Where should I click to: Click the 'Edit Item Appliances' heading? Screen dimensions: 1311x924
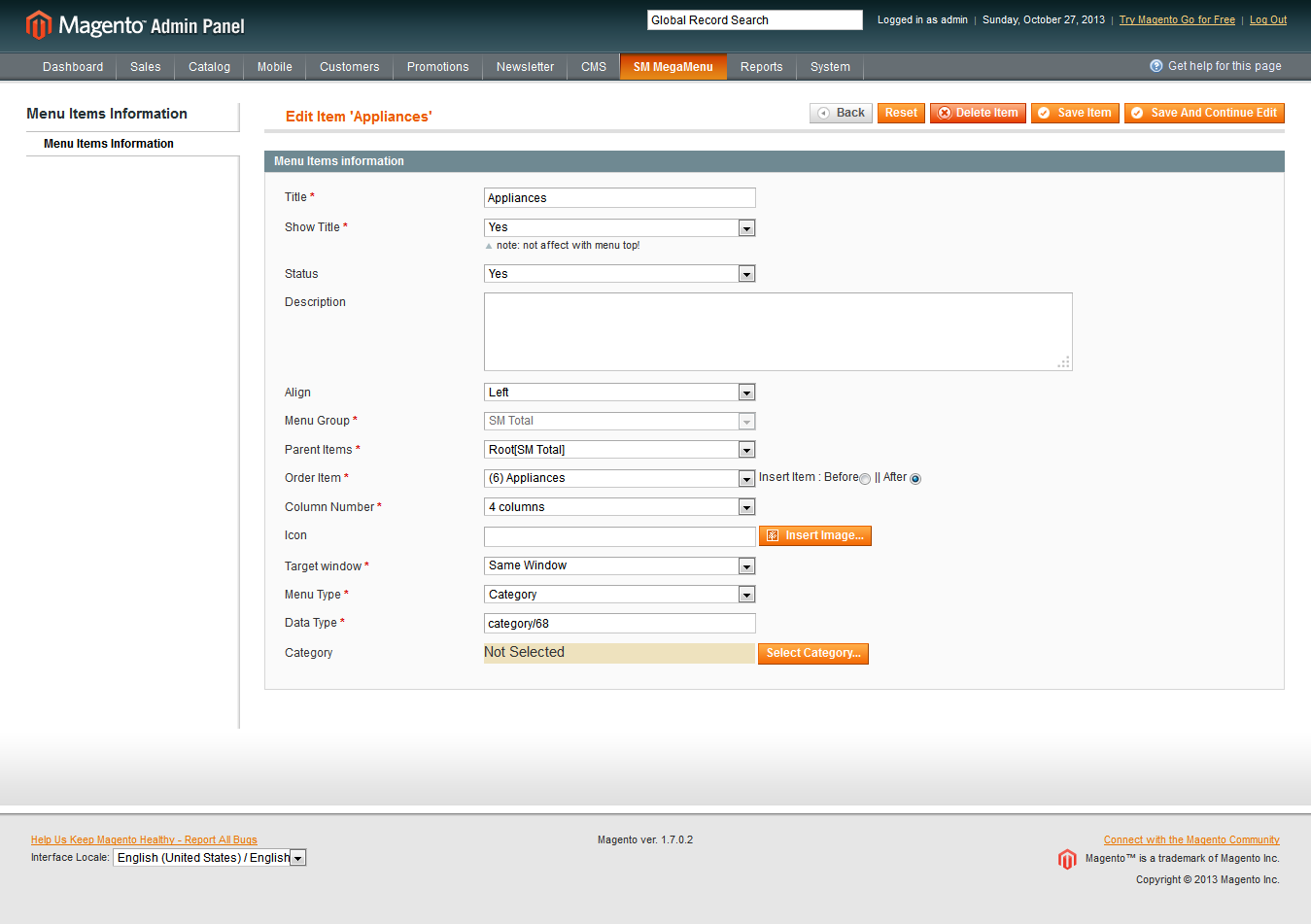pos(359,117)
